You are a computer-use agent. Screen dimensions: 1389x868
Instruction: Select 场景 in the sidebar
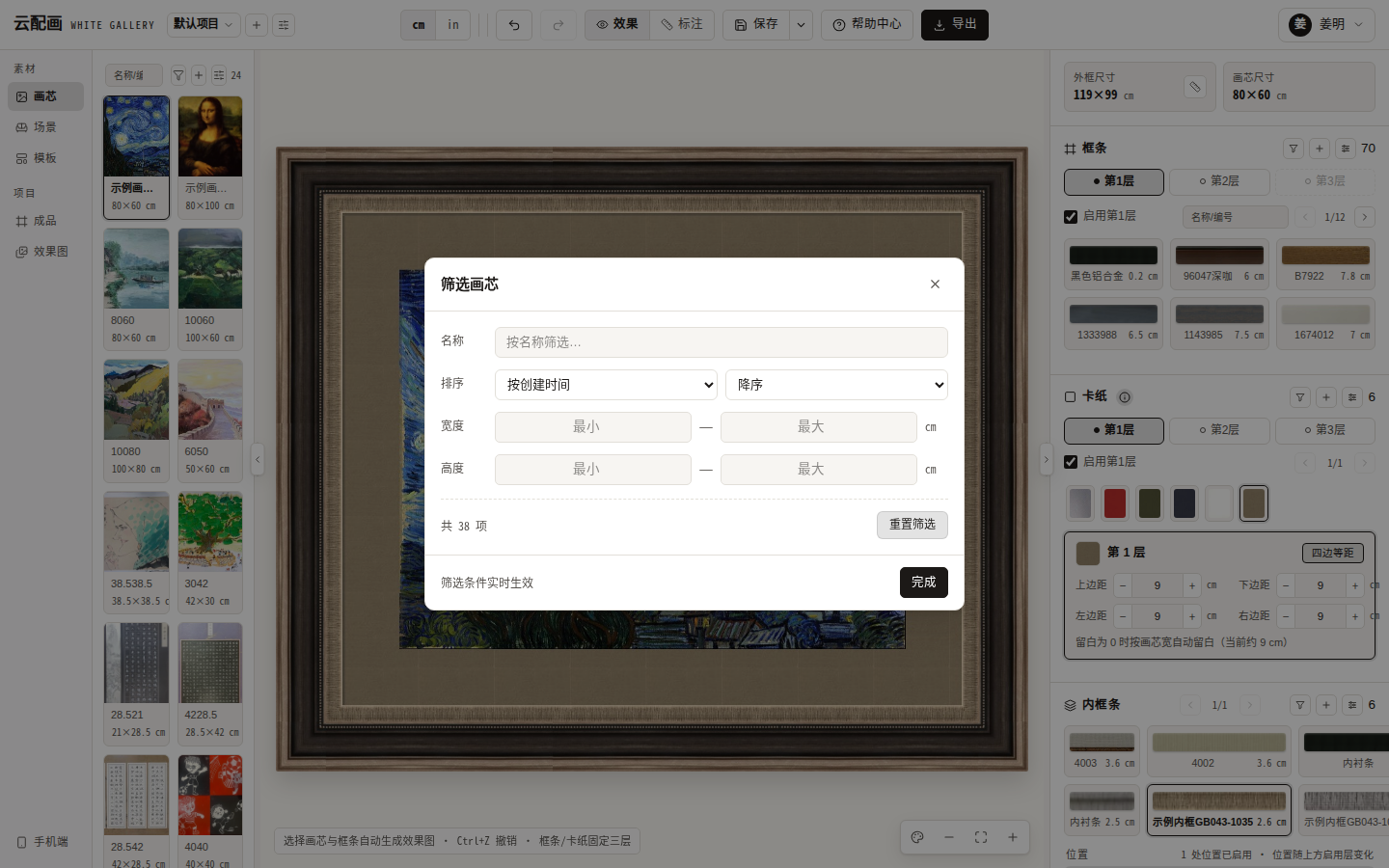coord(45,127)
